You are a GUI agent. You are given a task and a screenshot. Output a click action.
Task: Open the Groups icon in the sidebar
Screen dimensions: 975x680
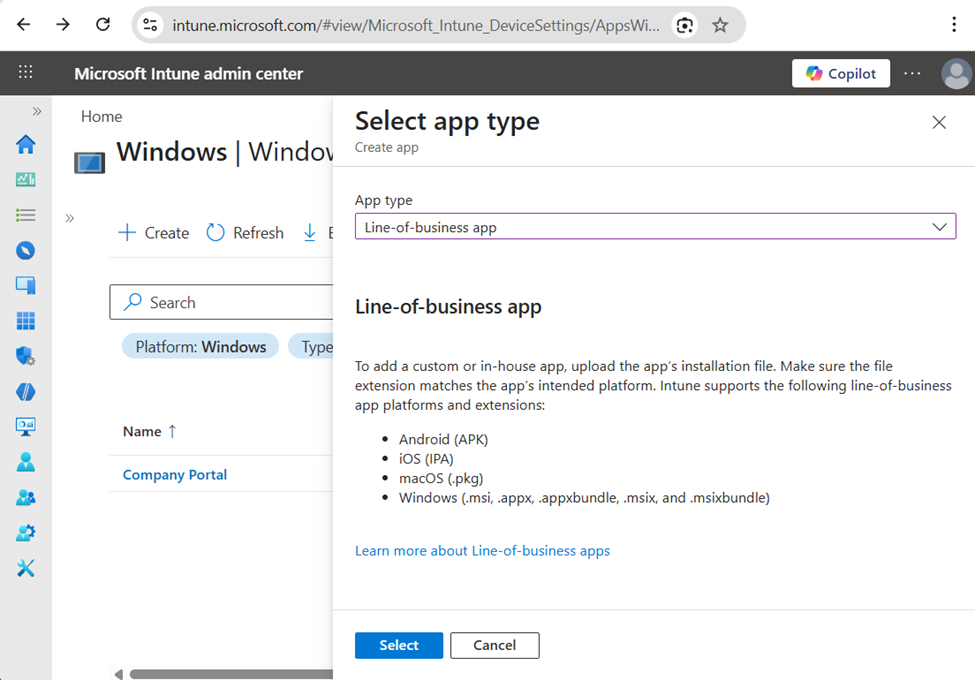tap(27, 497)
